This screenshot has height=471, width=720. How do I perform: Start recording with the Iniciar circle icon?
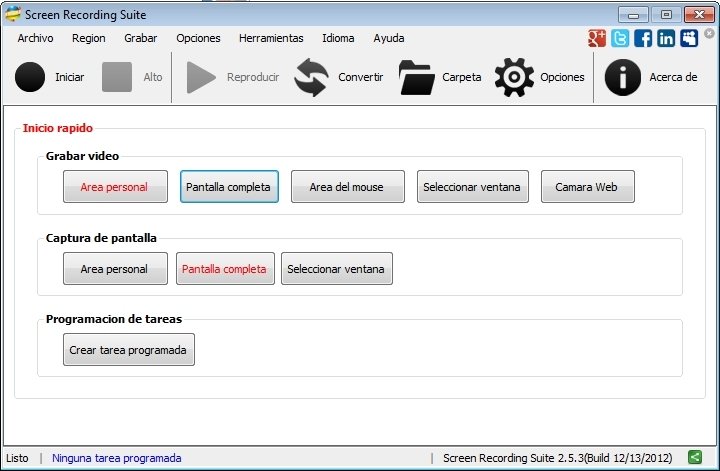[30, 77]
